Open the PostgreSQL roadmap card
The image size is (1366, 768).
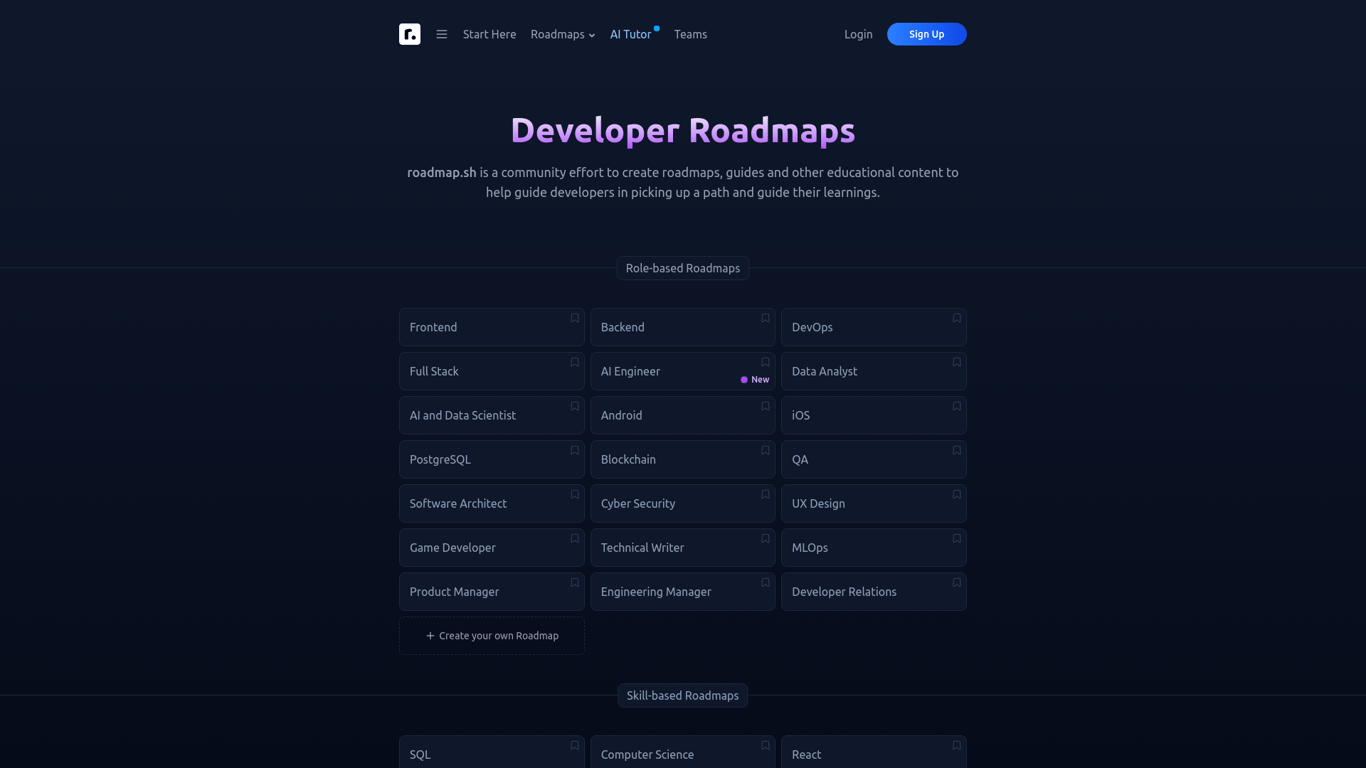click(492, 459)
